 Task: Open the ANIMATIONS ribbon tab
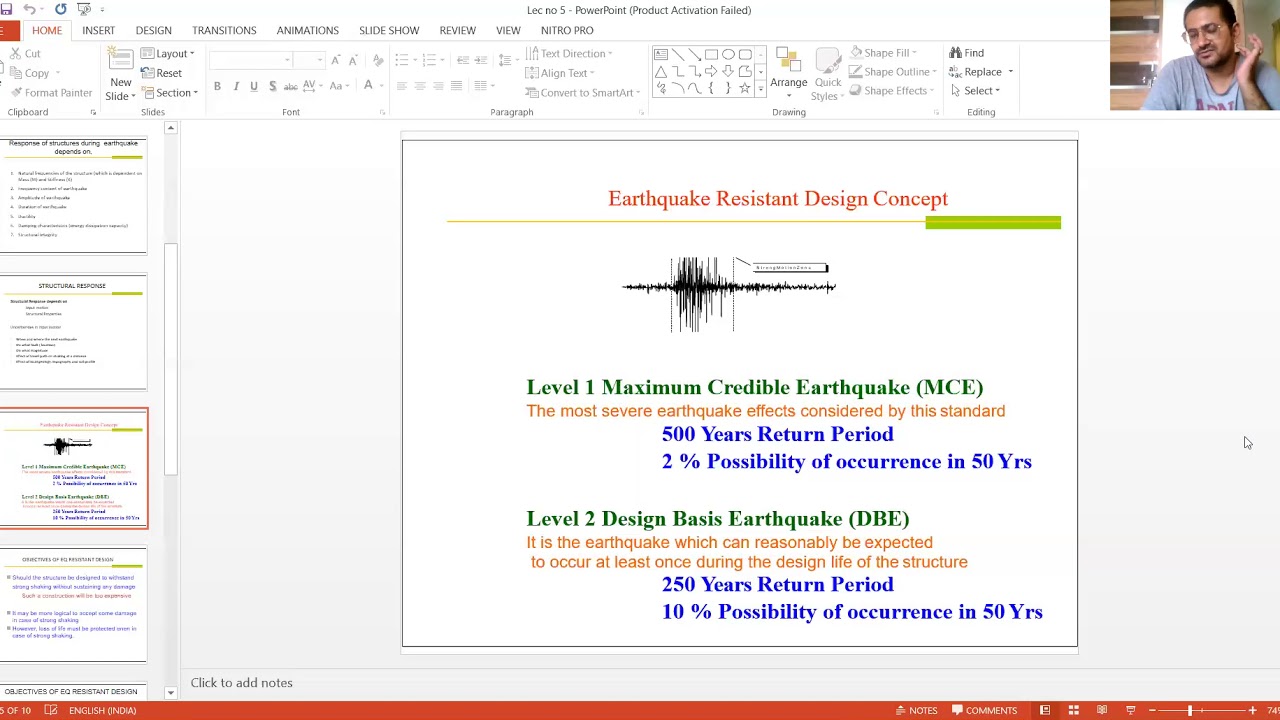point(307,30)
